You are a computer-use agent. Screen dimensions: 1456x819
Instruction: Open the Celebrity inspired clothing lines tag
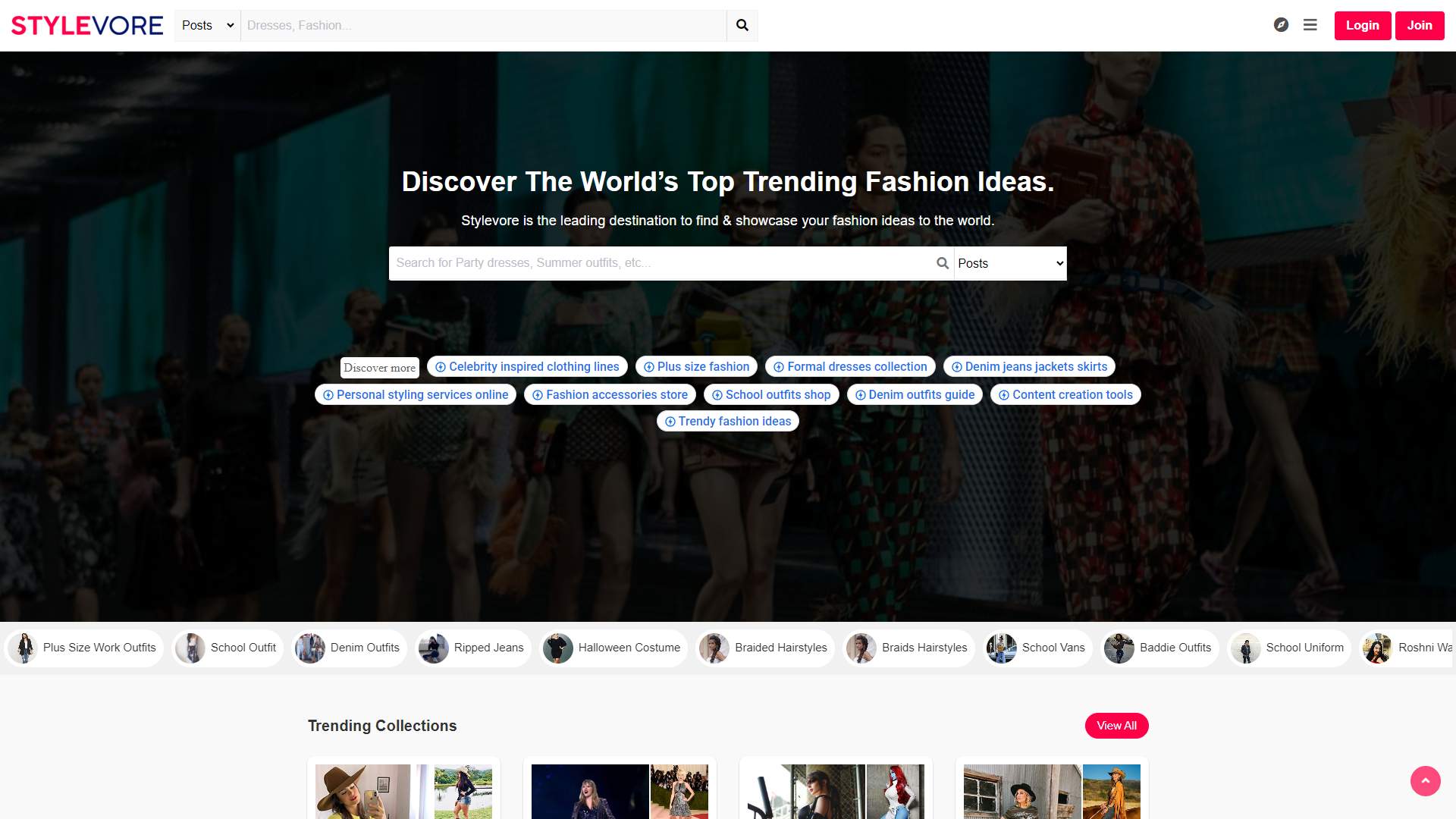coord(526,366)
